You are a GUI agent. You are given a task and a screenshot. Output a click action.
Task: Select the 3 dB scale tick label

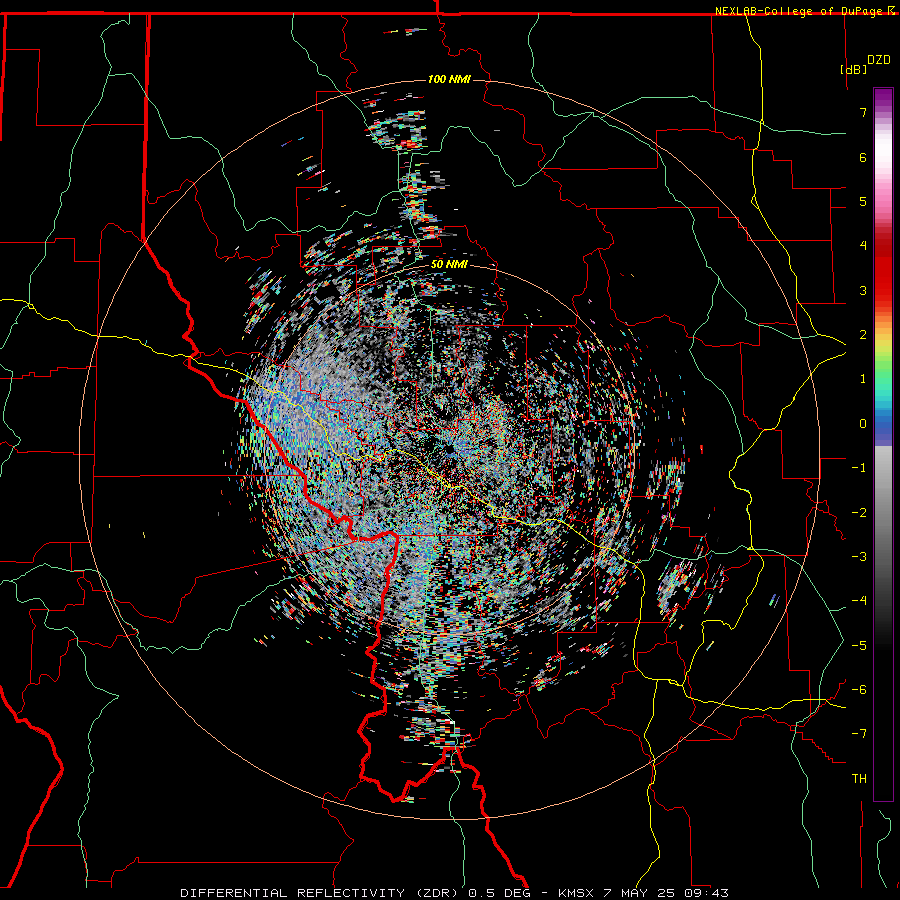coord(863,290)
